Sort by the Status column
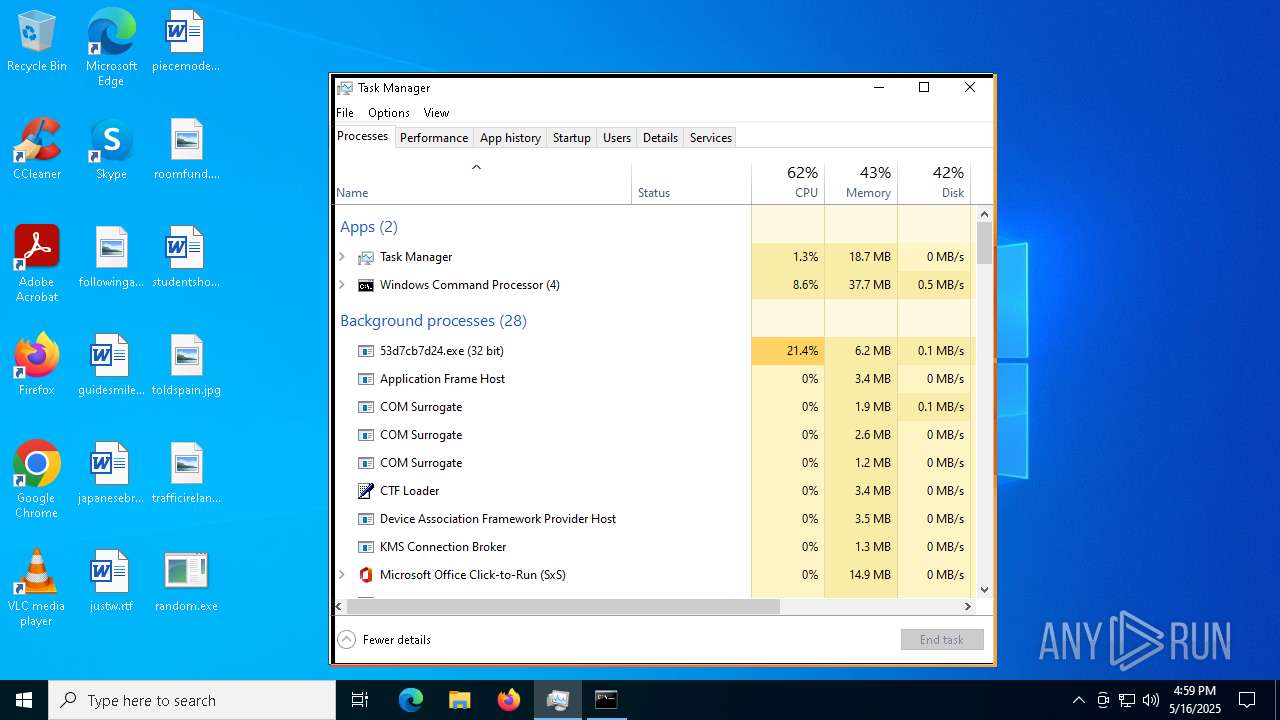The width and height of the screenshot is (1280, 720). [x=692, y=183]
